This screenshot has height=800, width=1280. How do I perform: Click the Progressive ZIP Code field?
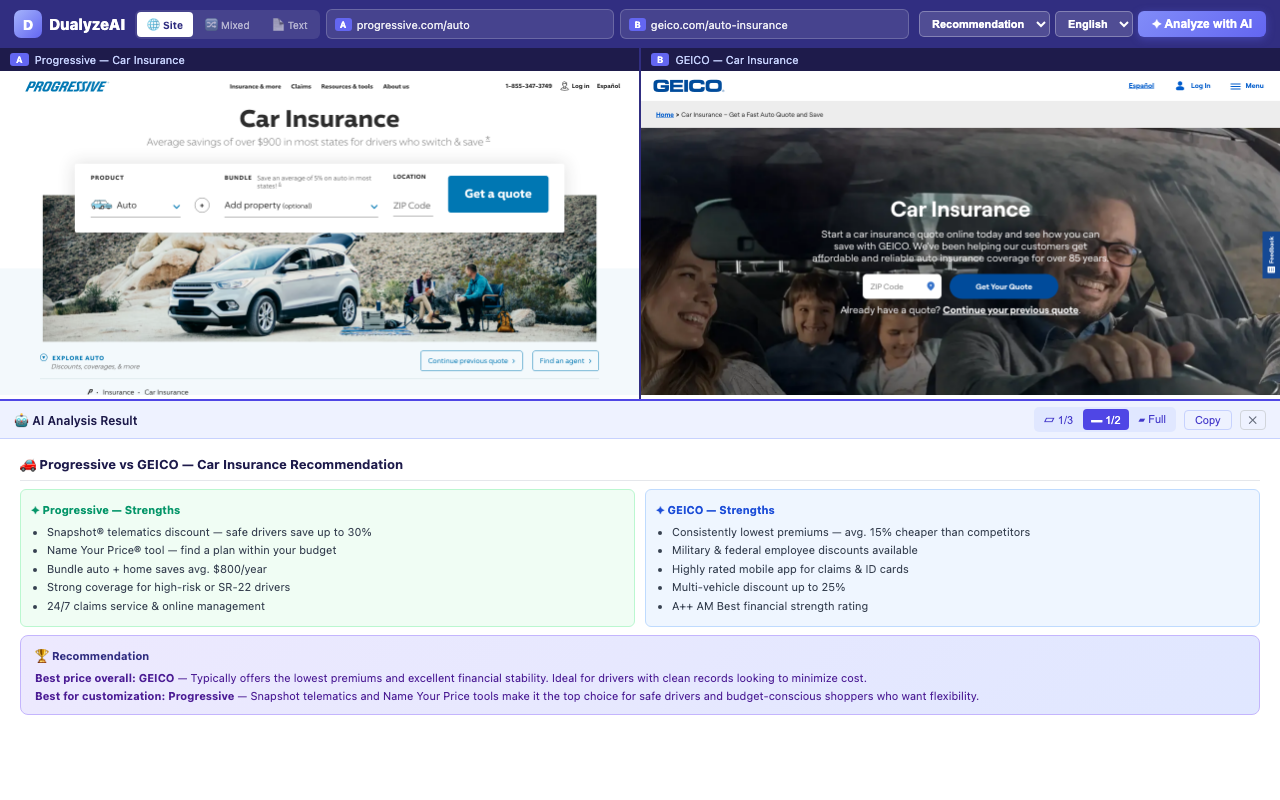pos(412,205)
